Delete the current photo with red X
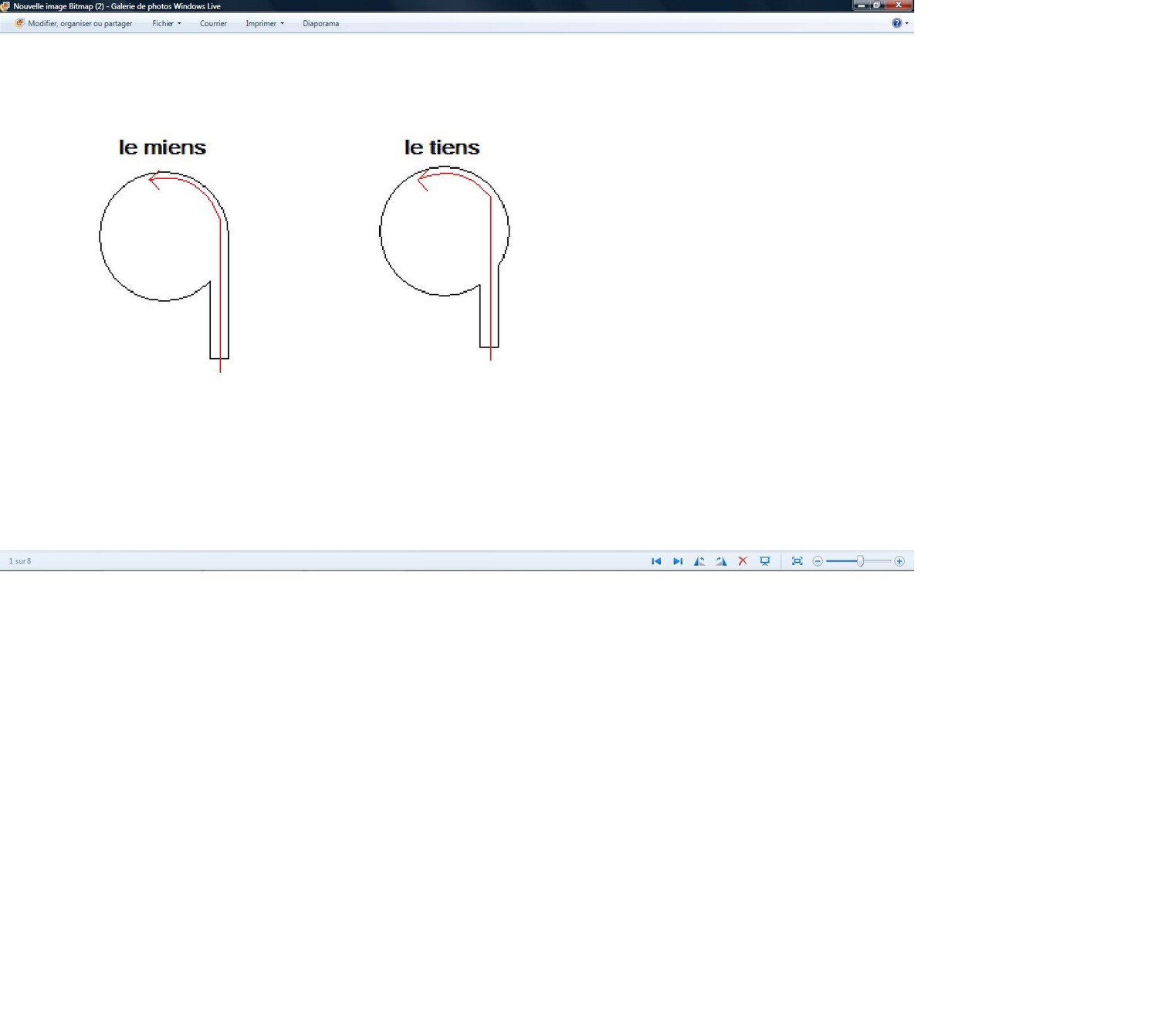This screenshot has width=1158, height=1036. [743, 561]
